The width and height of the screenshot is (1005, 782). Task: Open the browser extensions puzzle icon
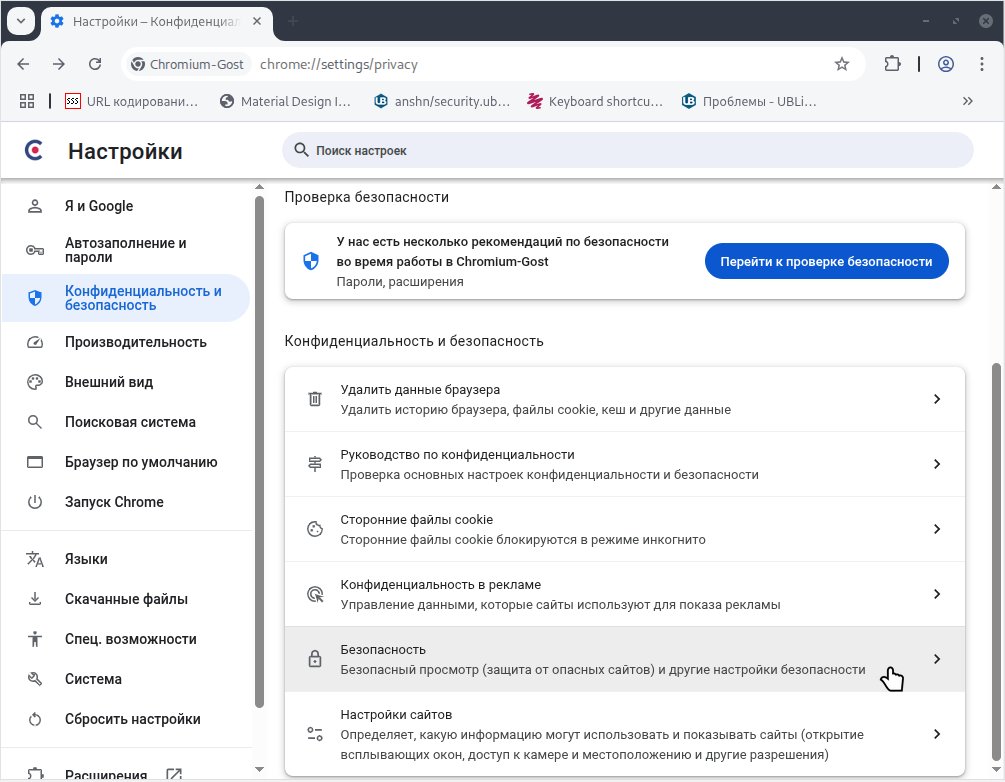click(891, 63)
